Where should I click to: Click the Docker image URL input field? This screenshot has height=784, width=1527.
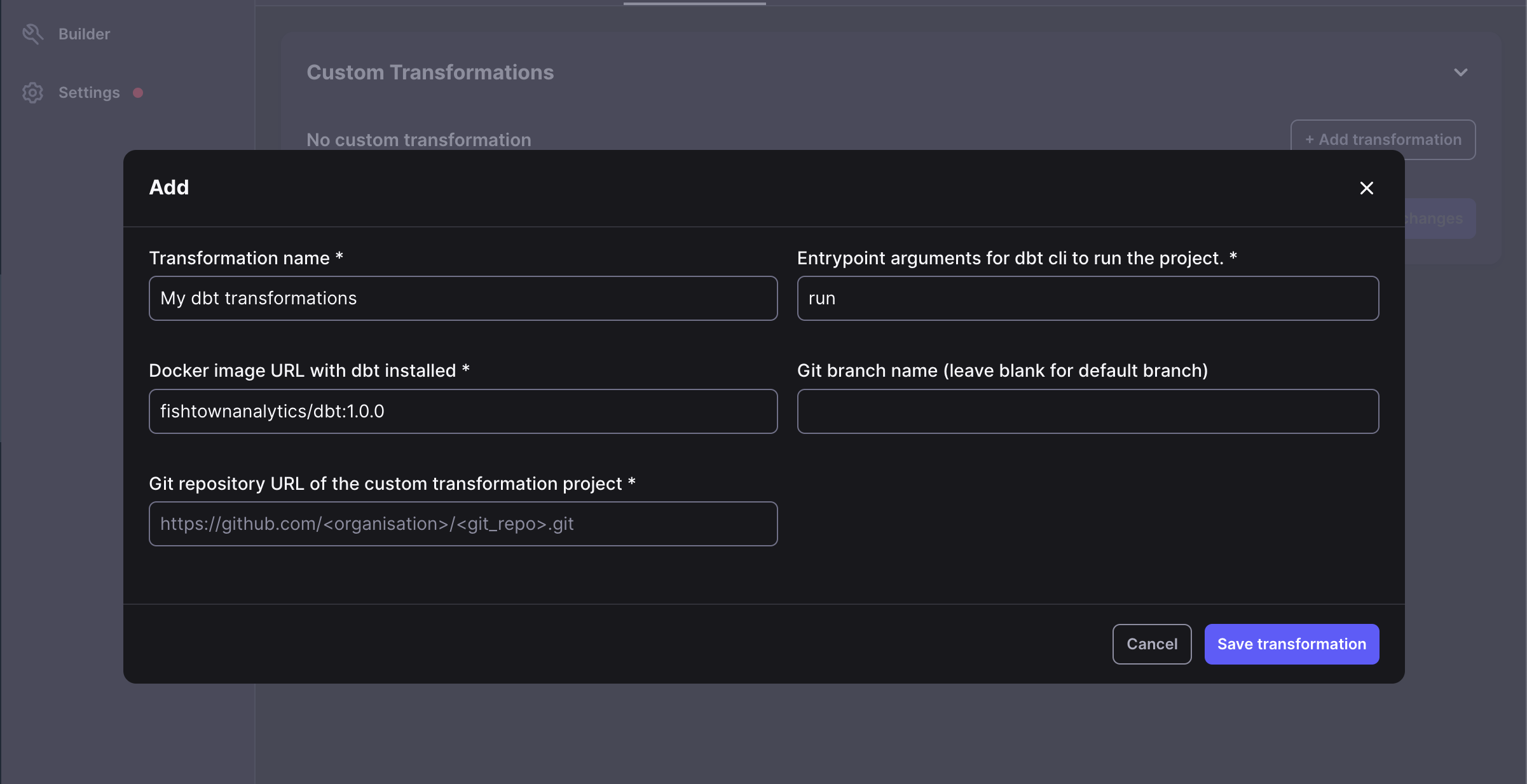point(463,411)
